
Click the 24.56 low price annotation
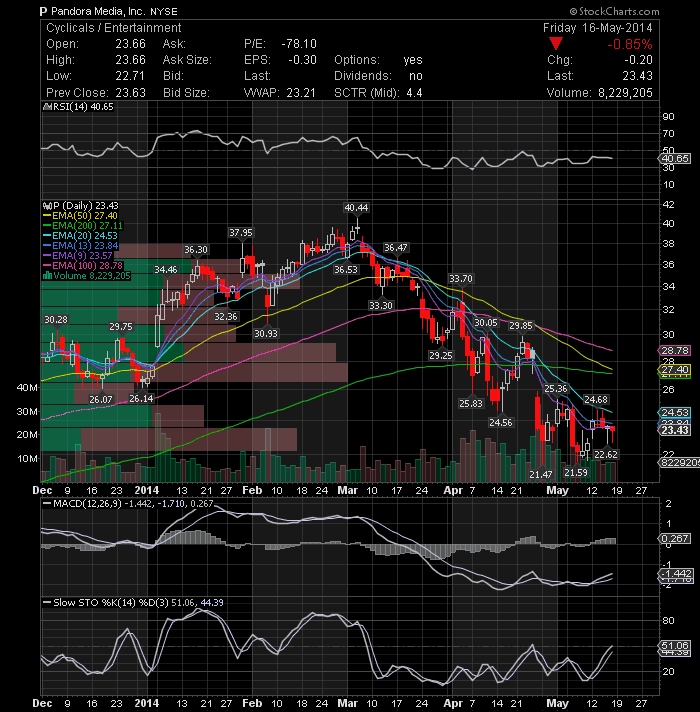coord(501,423)
